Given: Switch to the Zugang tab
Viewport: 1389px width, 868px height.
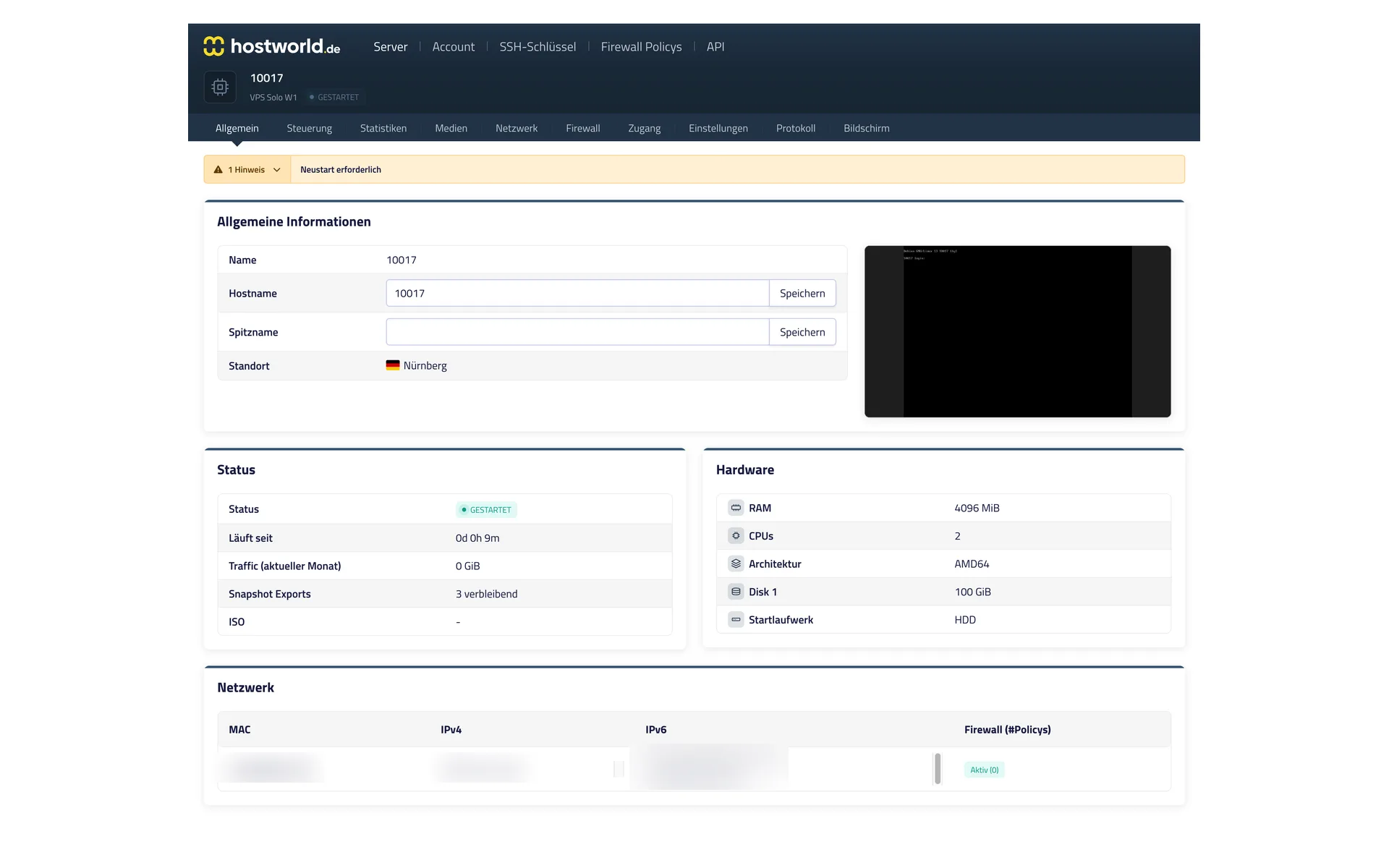Looking at the screenshot, I should 645,128.
